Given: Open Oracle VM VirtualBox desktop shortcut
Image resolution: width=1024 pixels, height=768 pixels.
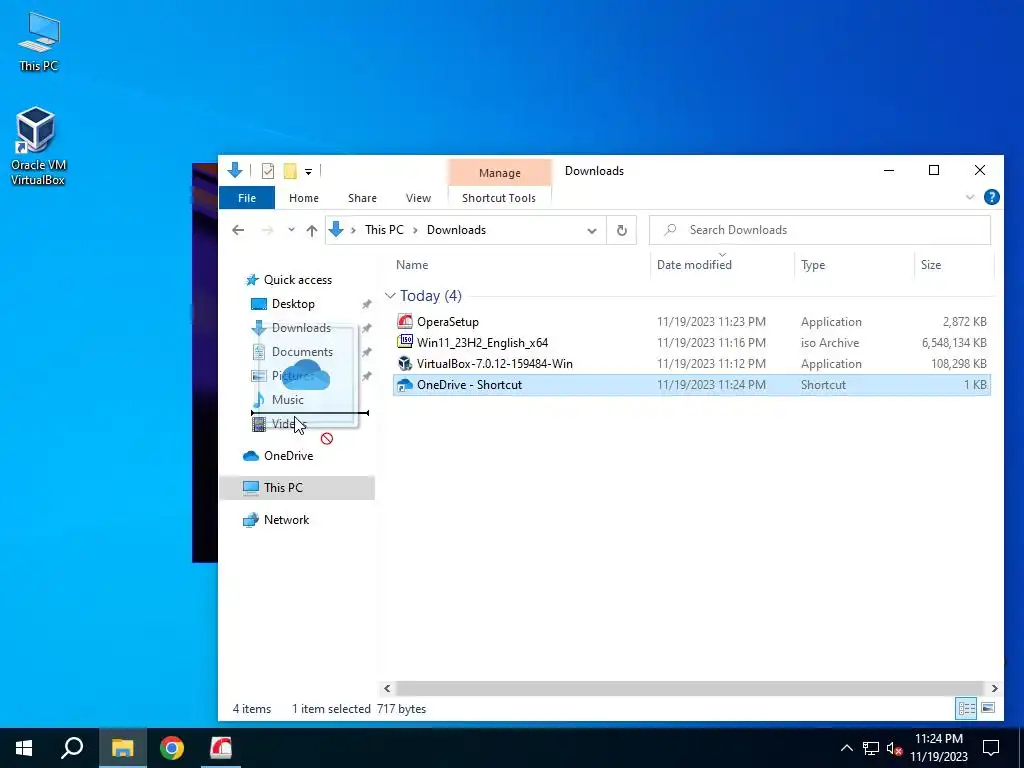Looking at the screenshot, I should (x=38, y=146).
